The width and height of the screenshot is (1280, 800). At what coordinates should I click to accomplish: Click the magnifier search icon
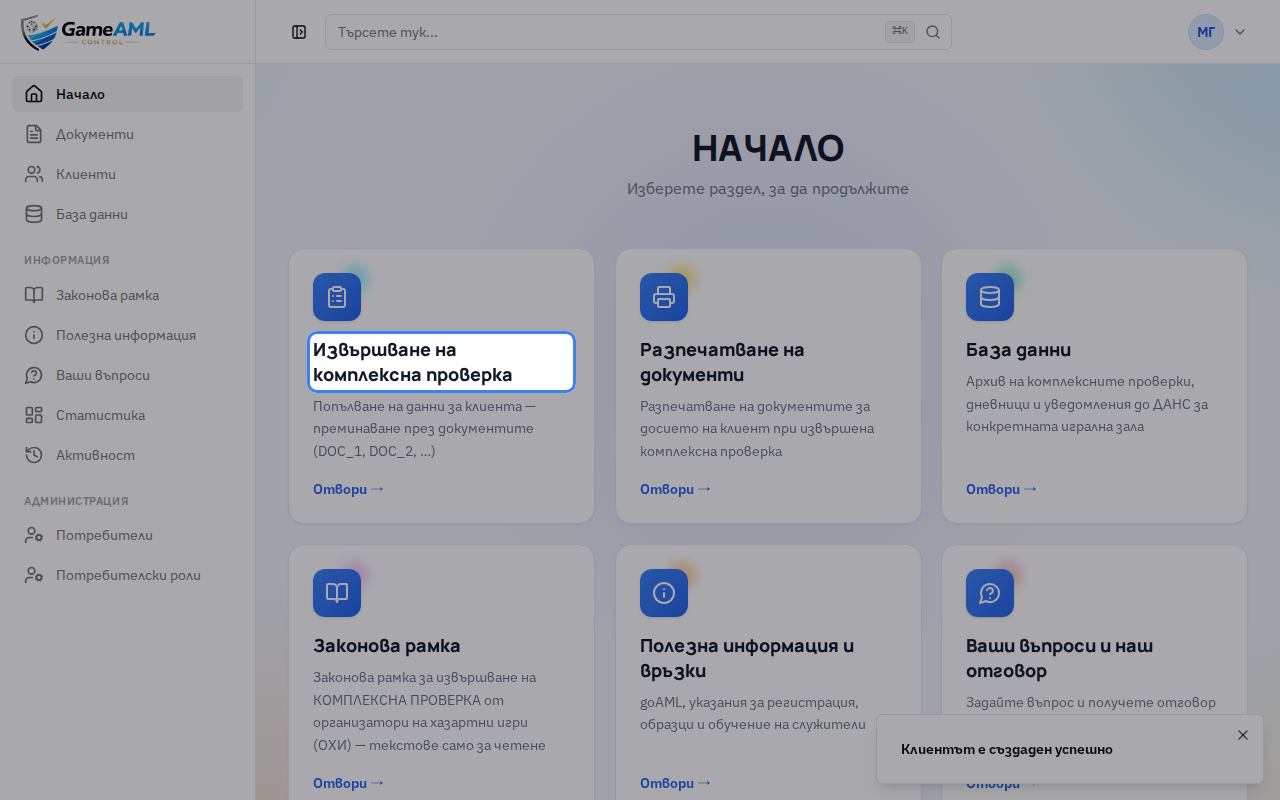click(x=933, y=32)
